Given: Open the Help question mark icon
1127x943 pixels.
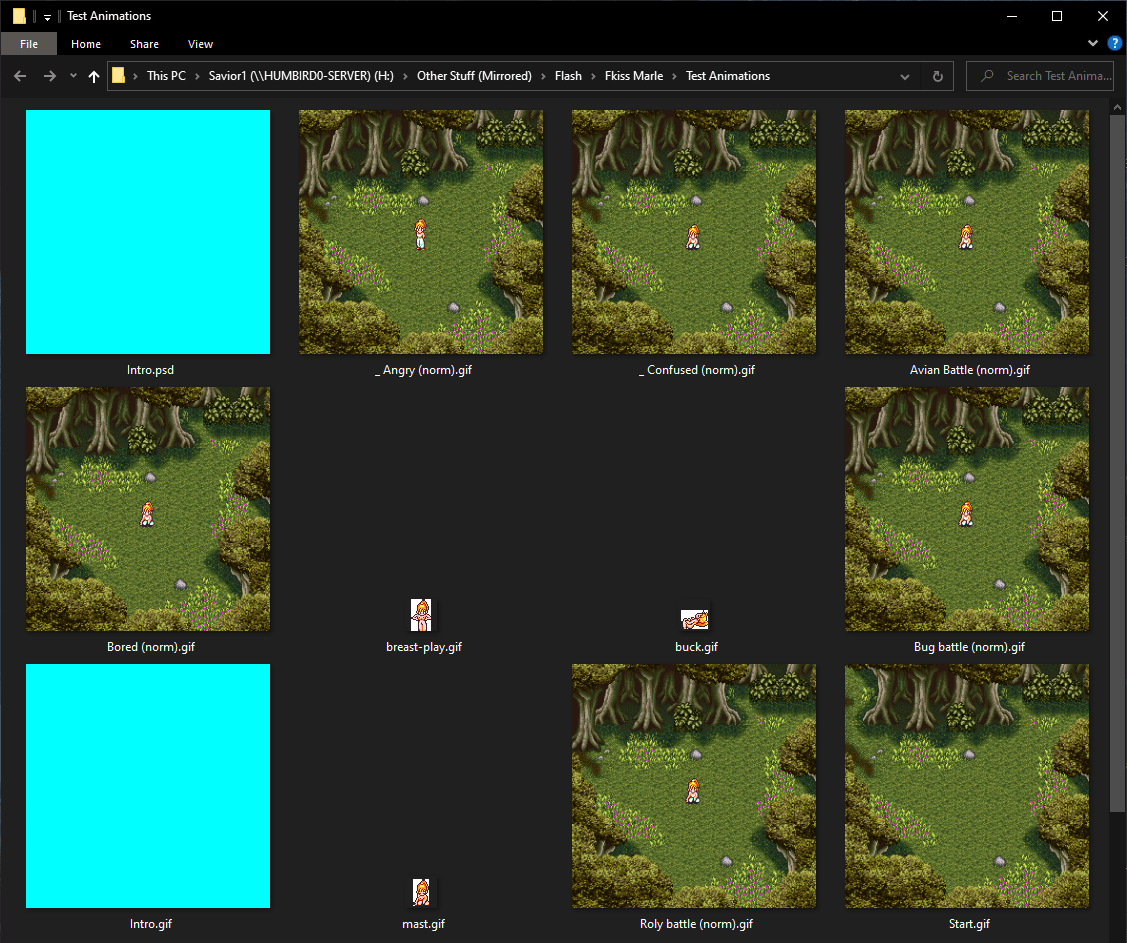Looking at the screenshot, I should [x=1115, y=43].
